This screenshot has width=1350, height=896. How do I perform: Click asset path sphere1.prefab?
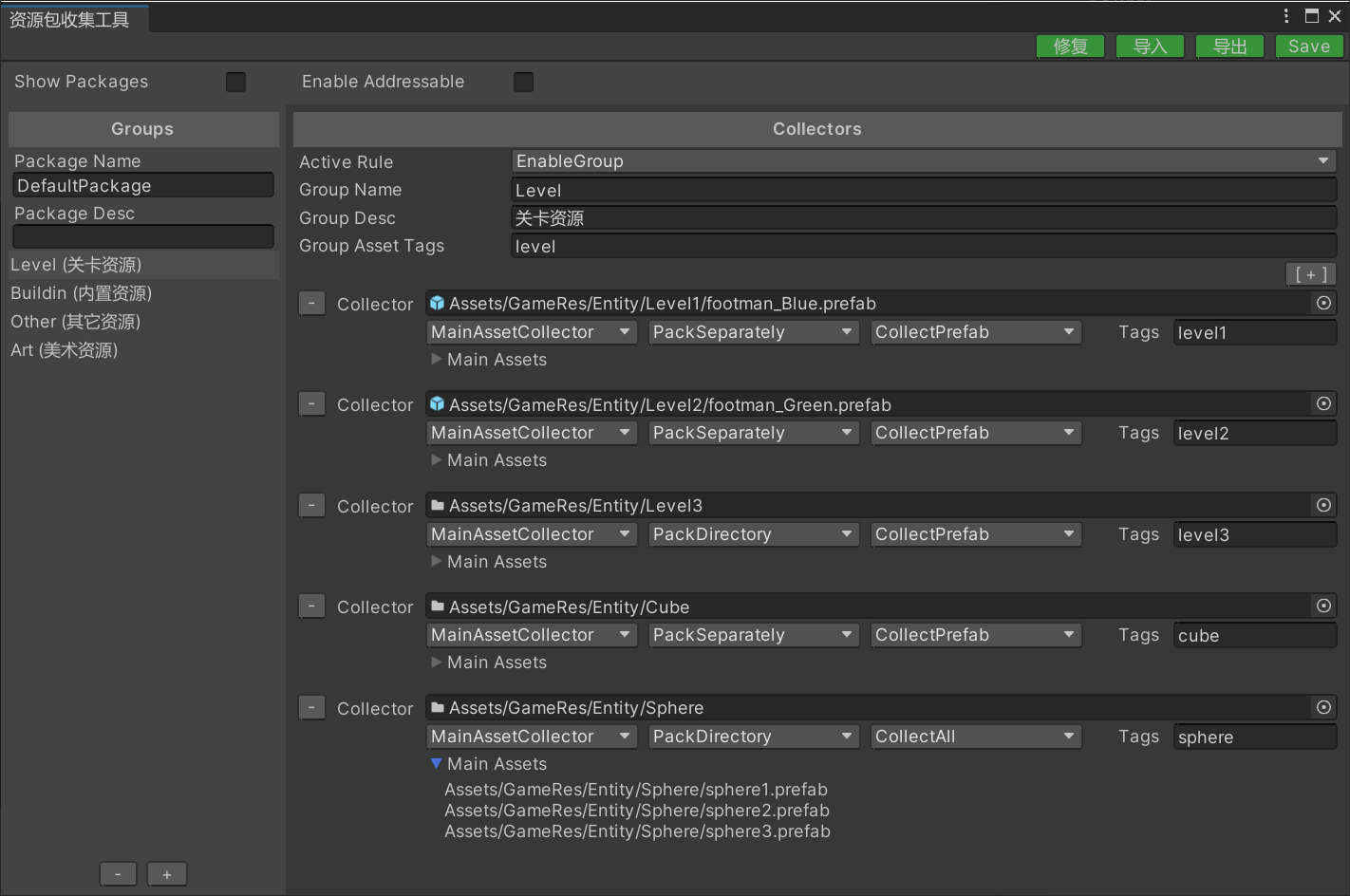click(x=636, y=790)
